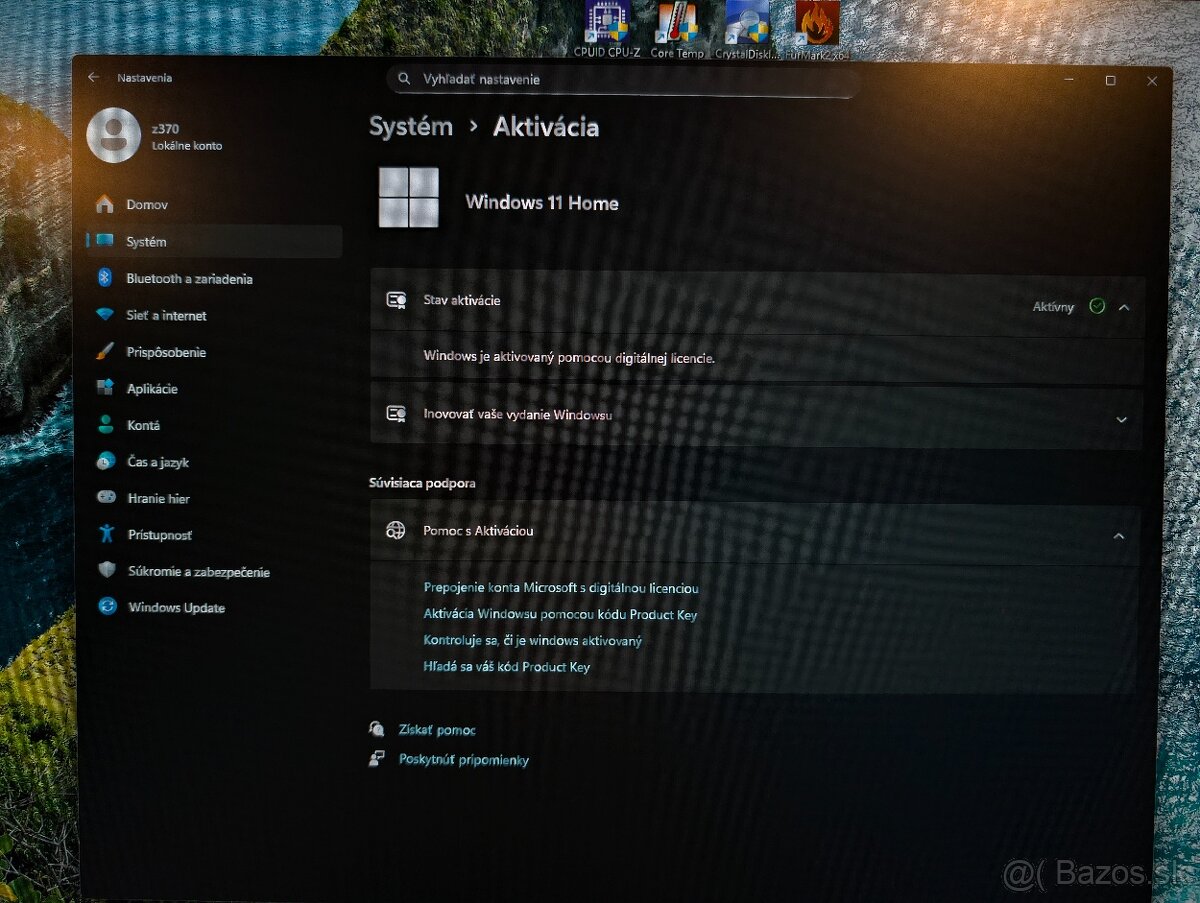Screen dimensions: 1200x903
Task: Open the CPUID CPU-Z desktop shortcut
Action: [x=606, y=20]
